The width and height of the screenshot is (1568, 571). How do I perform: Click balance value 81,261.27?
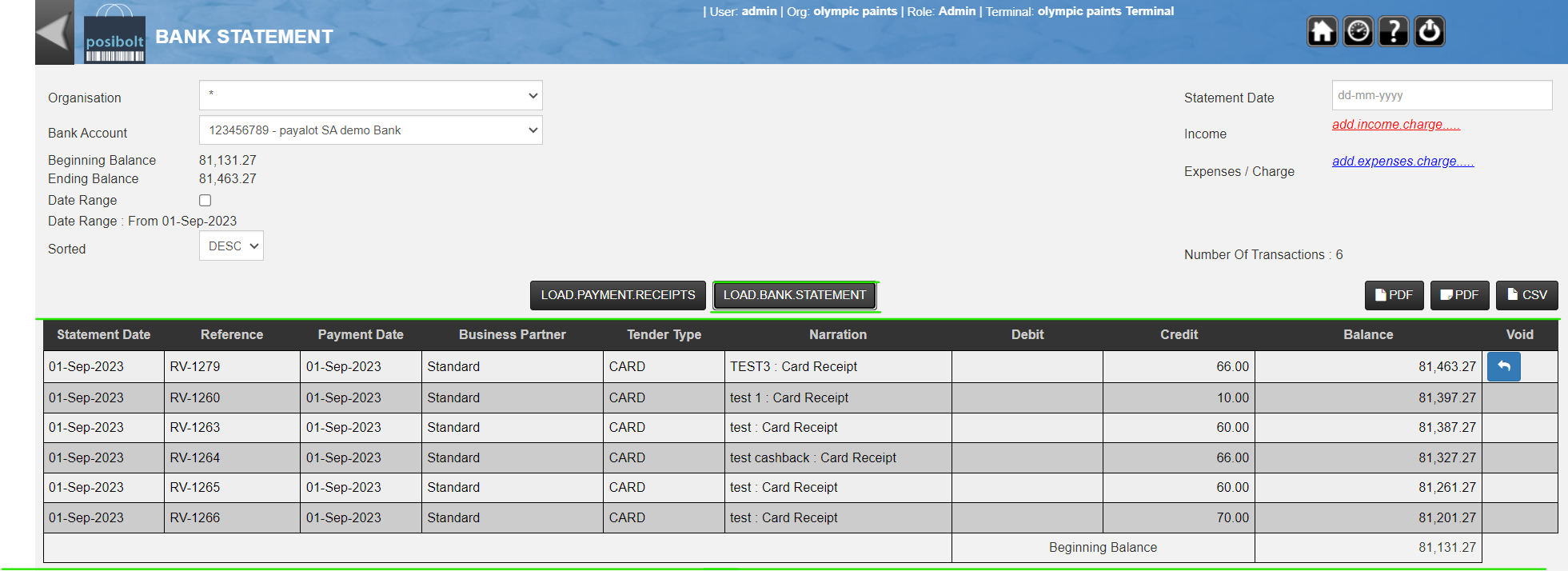click(x=1447, y=488)
